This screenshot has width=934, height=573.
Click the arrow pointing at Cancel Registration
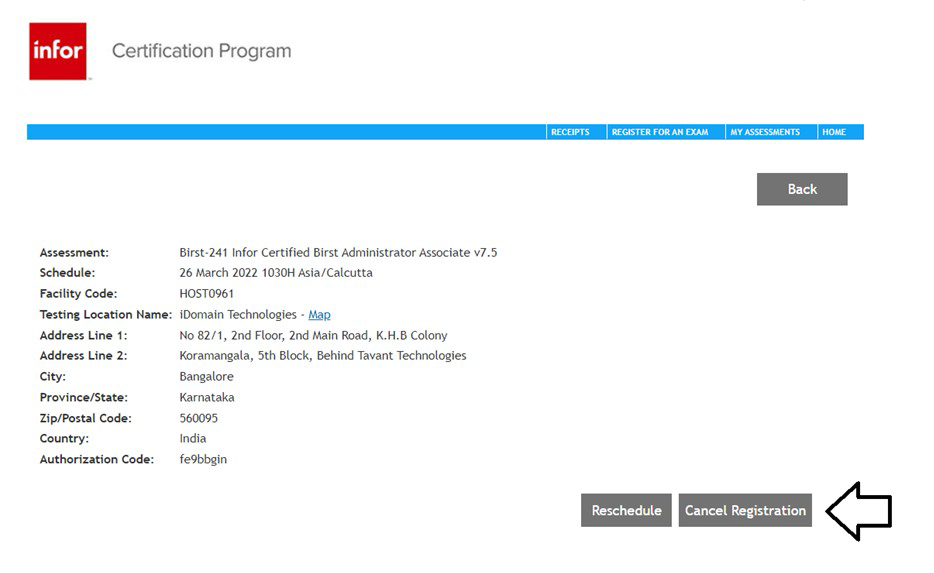point(859,511)
